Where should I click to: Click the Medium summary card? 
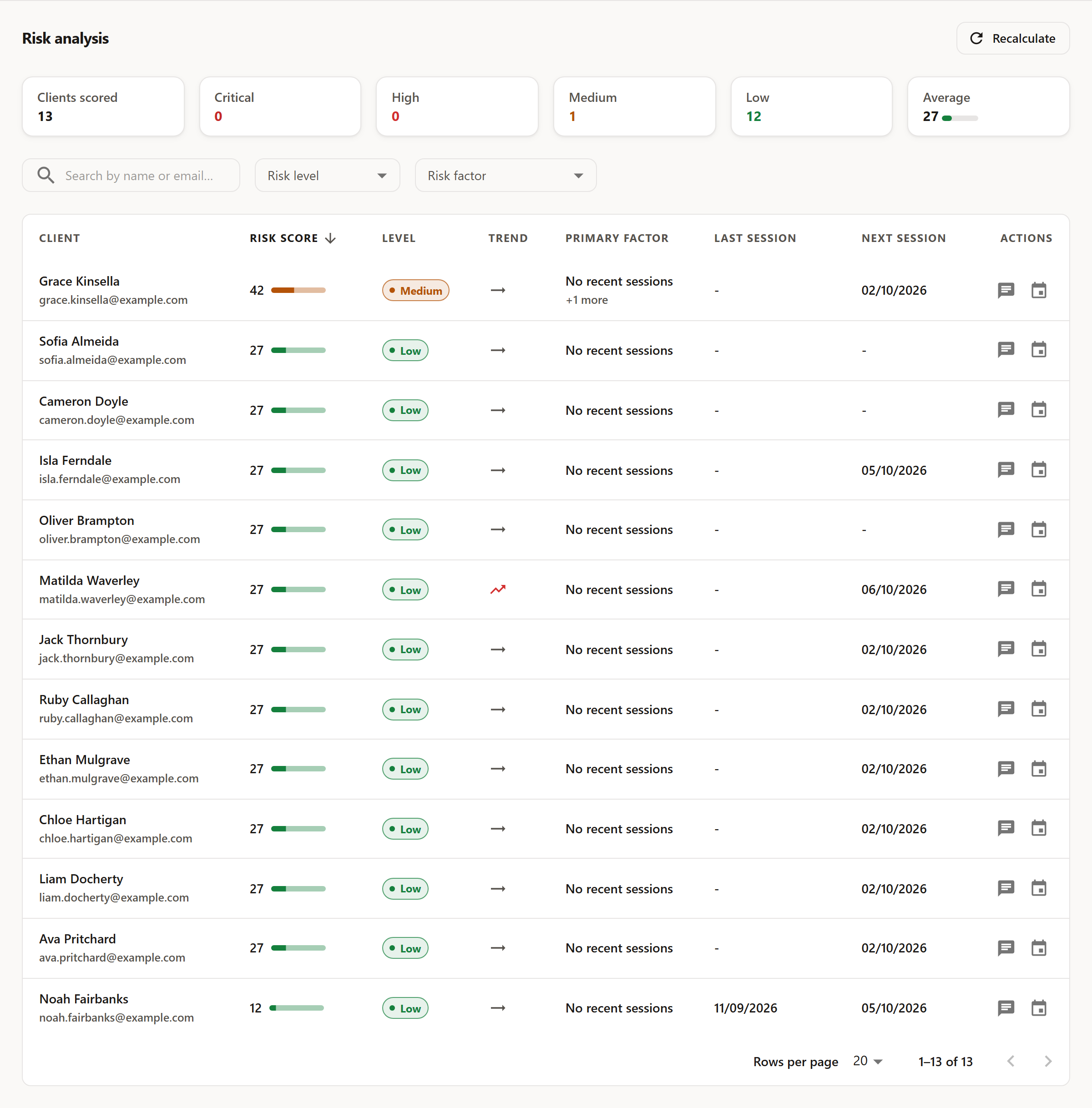[x=634, y=106]
